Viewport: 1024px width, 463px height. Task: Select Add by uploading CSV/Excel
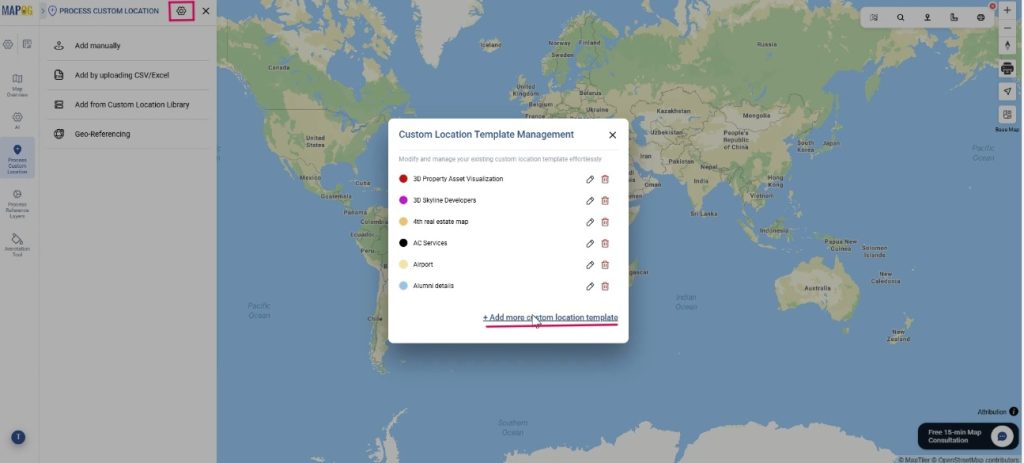[x=127, y=75]
